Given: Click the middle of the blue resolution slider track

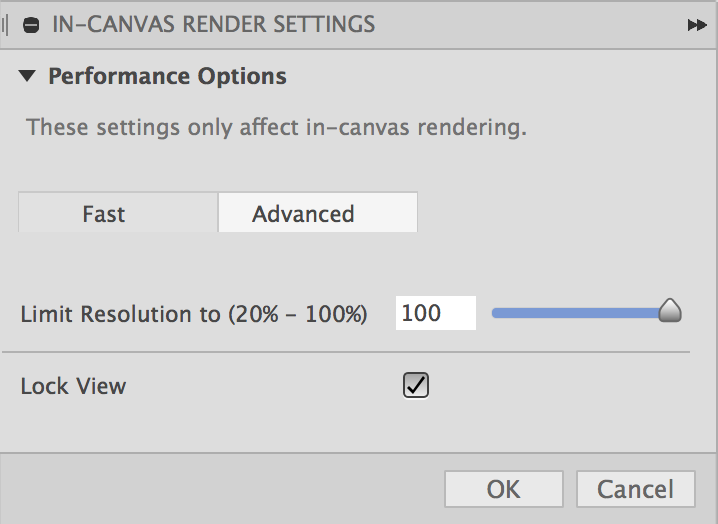Looking at the screenshot, I should pyautogui.click(x=578, y=313).
